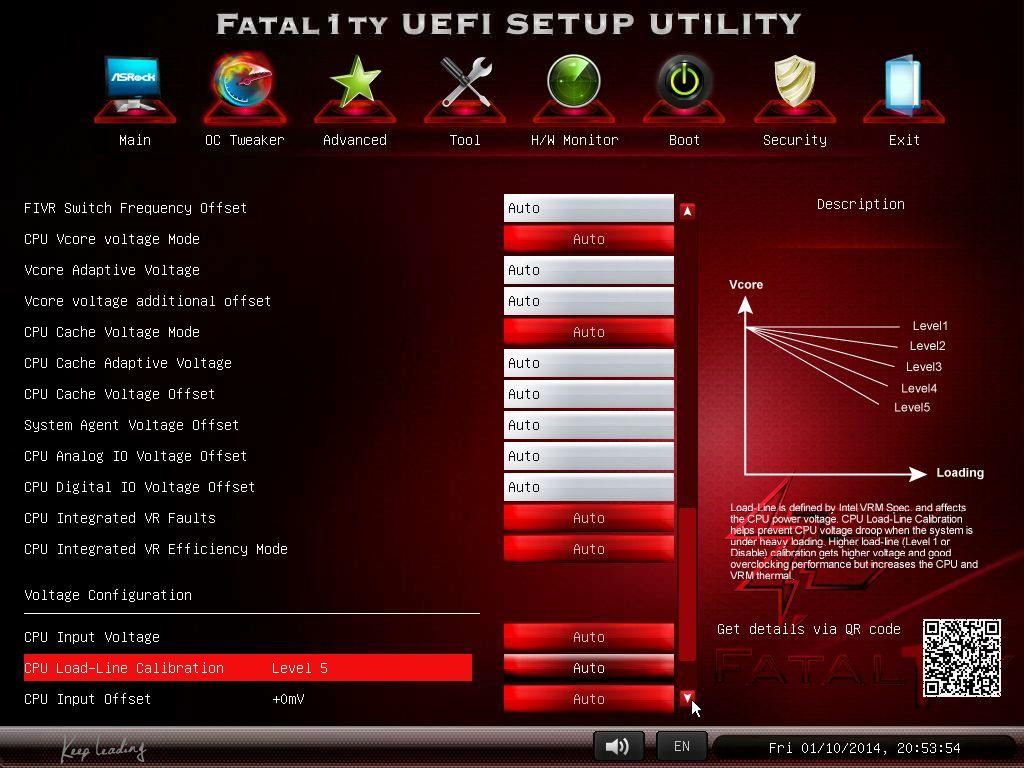Click the date and time display
Image resolution: width=1024 pixels, height=768 pixels.
click(x=865, y=748)
